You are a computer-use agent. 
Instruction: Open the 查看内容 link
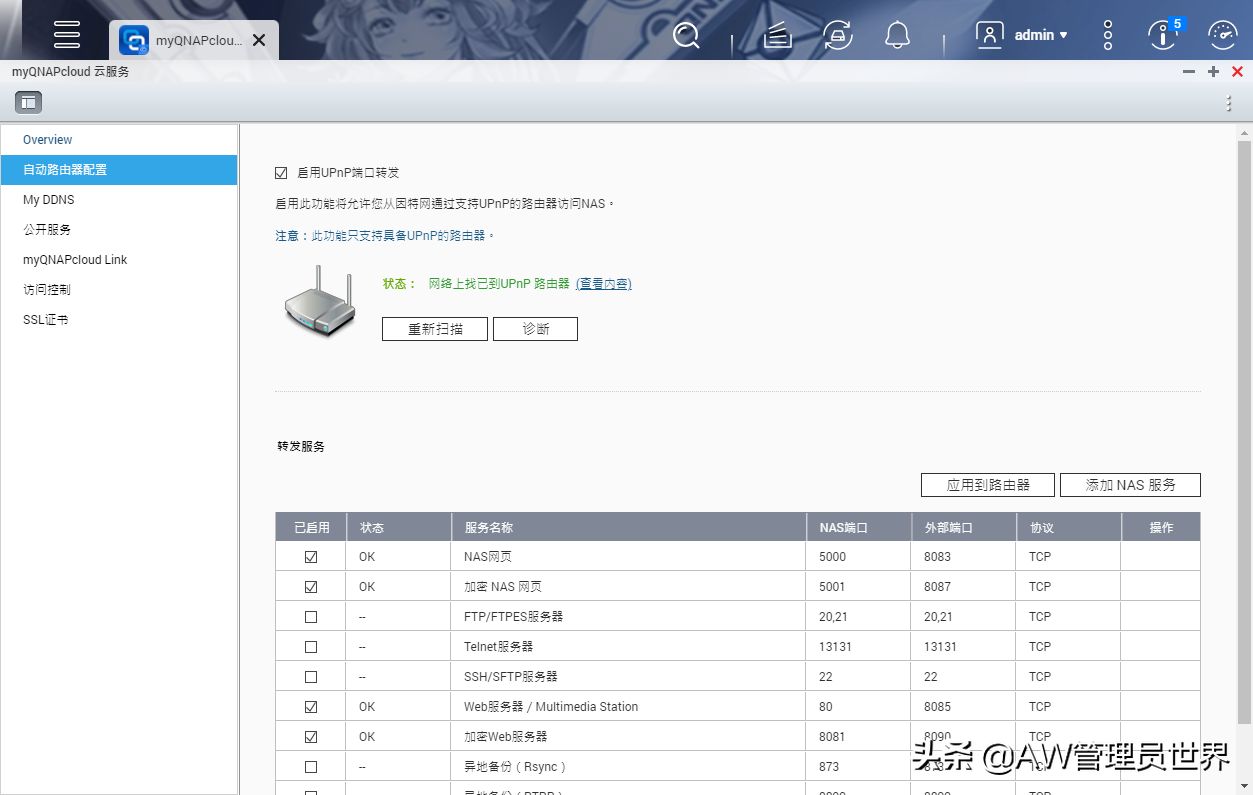coord(604,284)
